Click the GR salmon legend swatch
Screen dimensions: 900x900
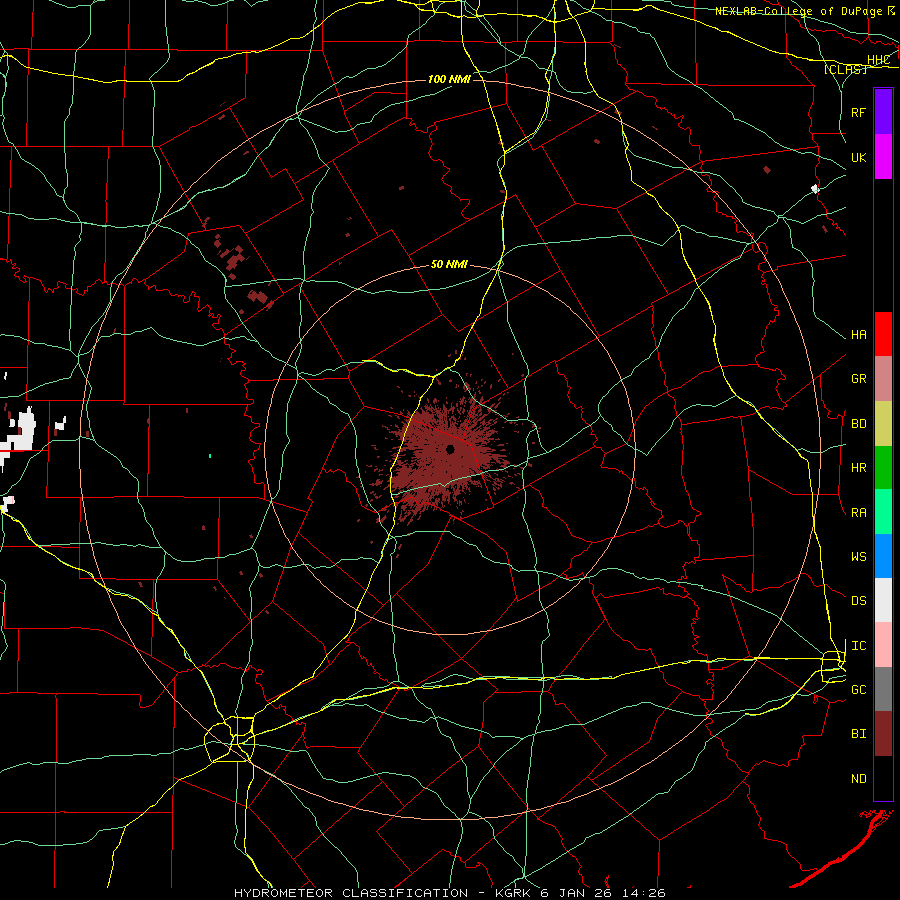pos(883,379)
